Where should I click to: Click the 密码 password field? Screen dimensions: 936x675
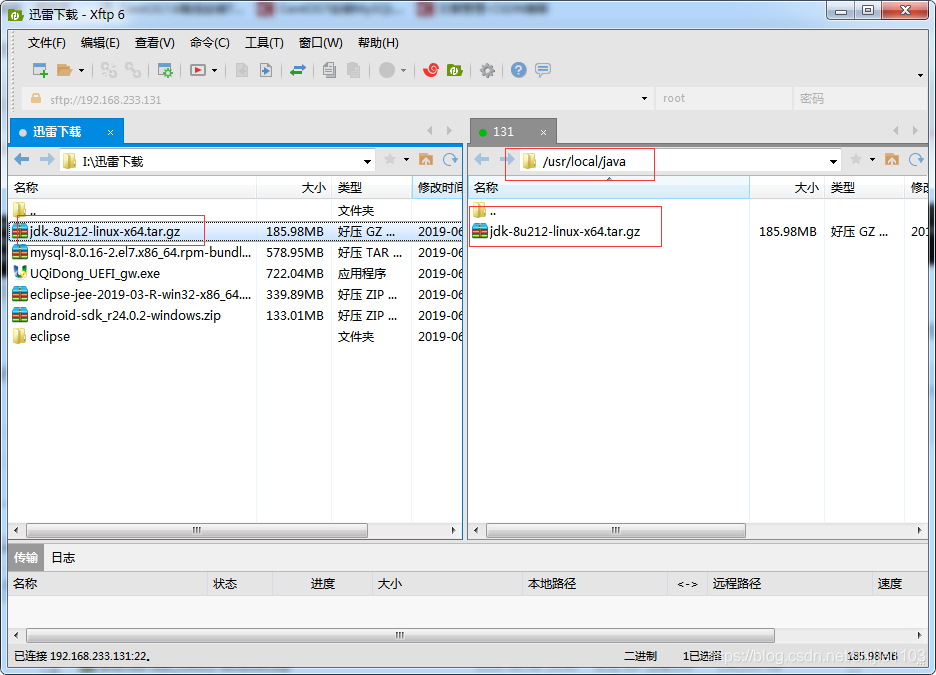pos(860,99)
